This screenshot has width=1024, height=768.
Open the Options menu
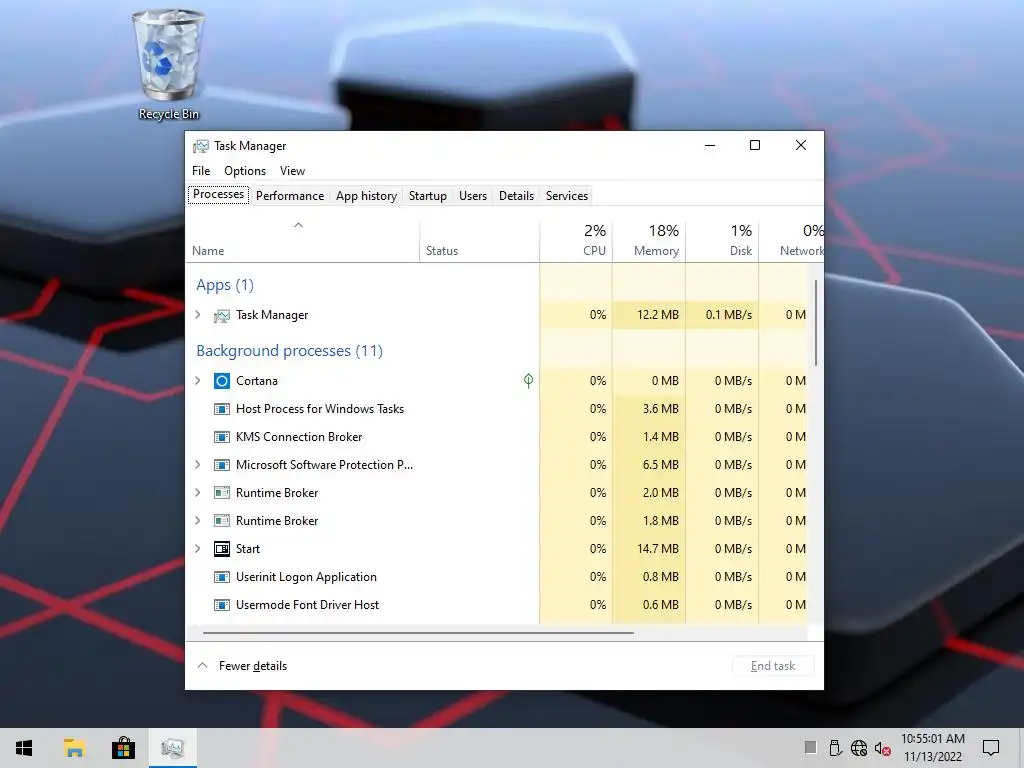tap(245, 170)
